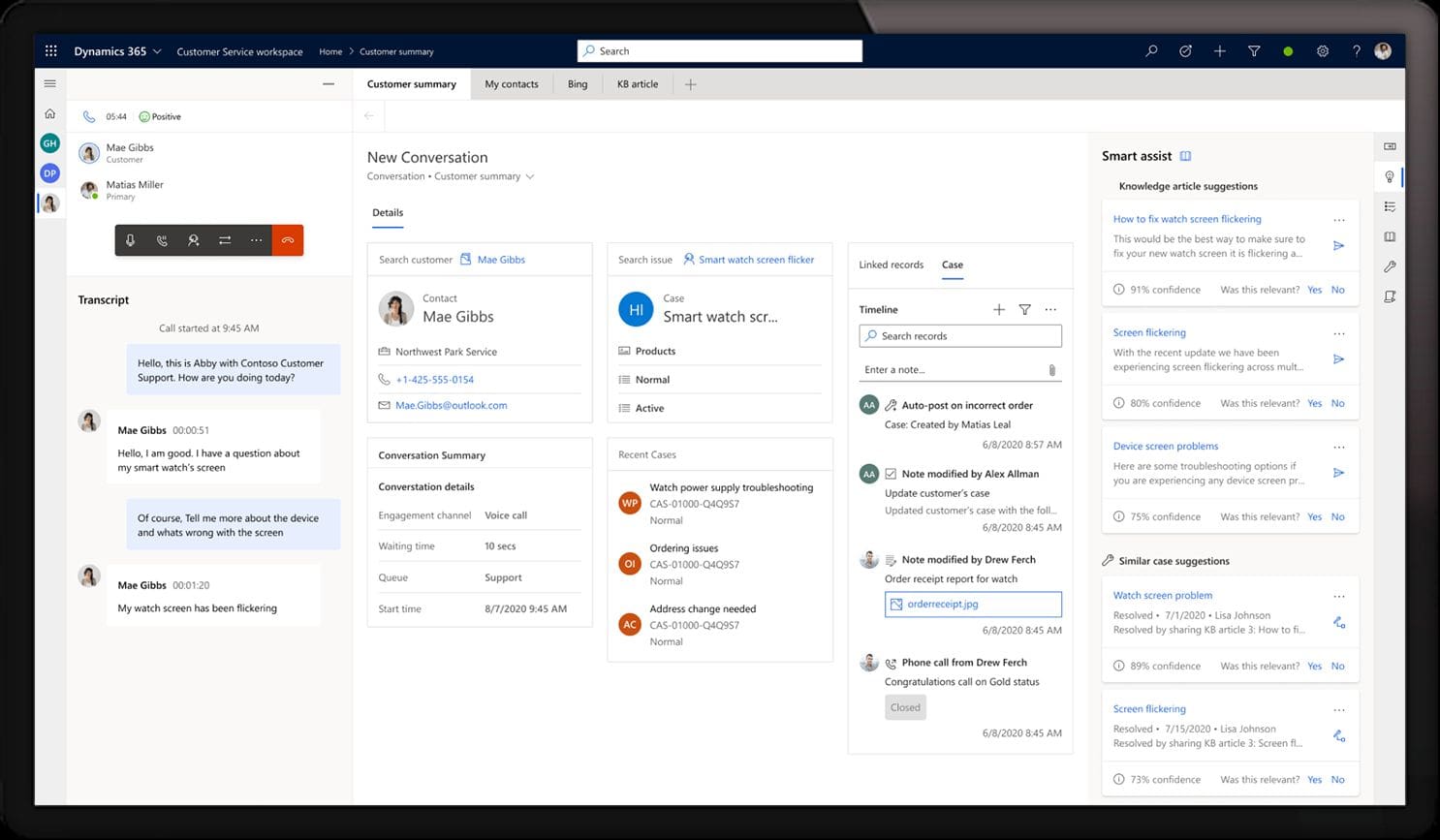
Task: Select the GH session in left rail
Action: pyautogui.click(x=50, y=143)
